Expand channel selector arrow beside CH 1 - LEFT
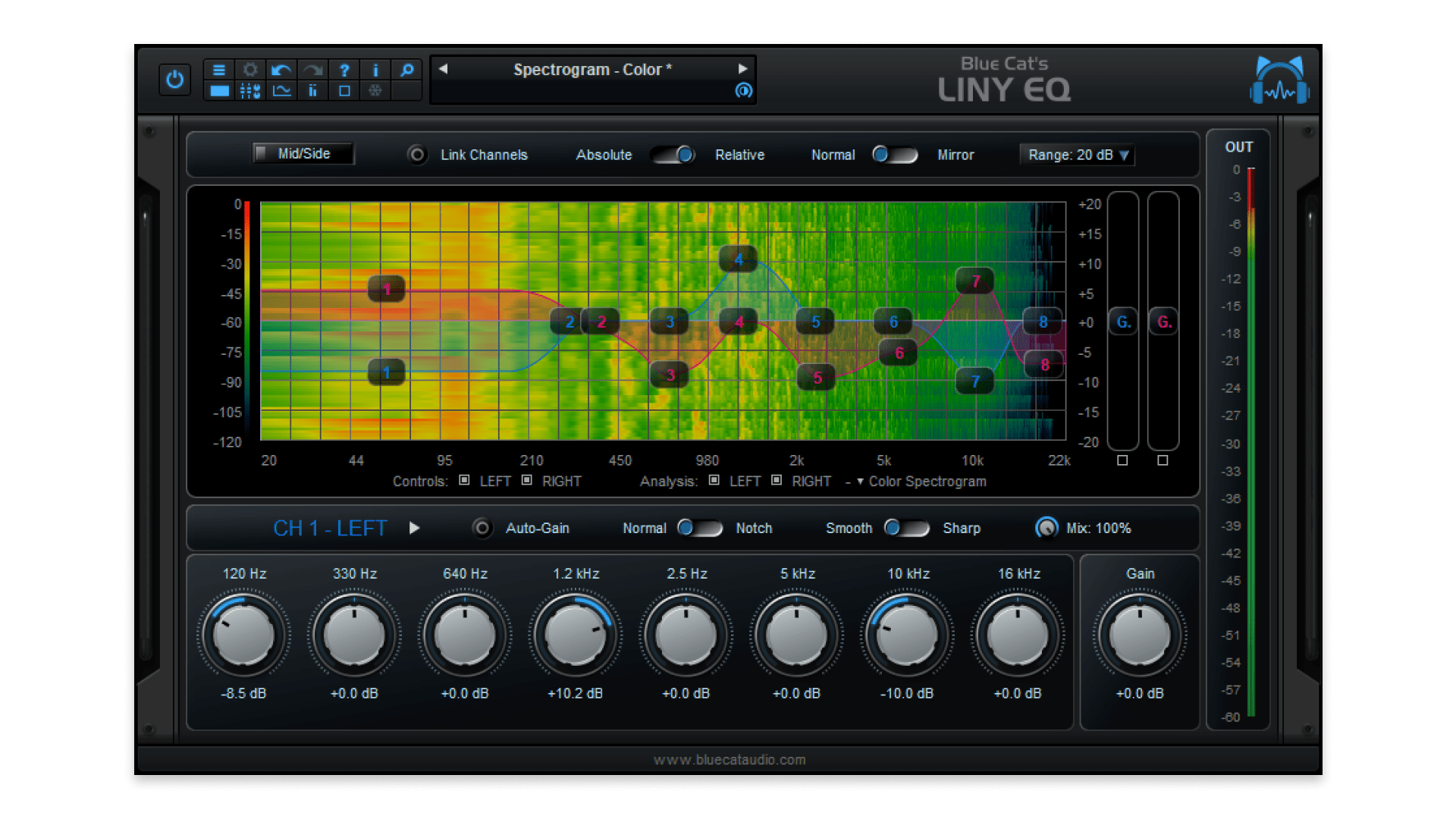 [414, 528]
